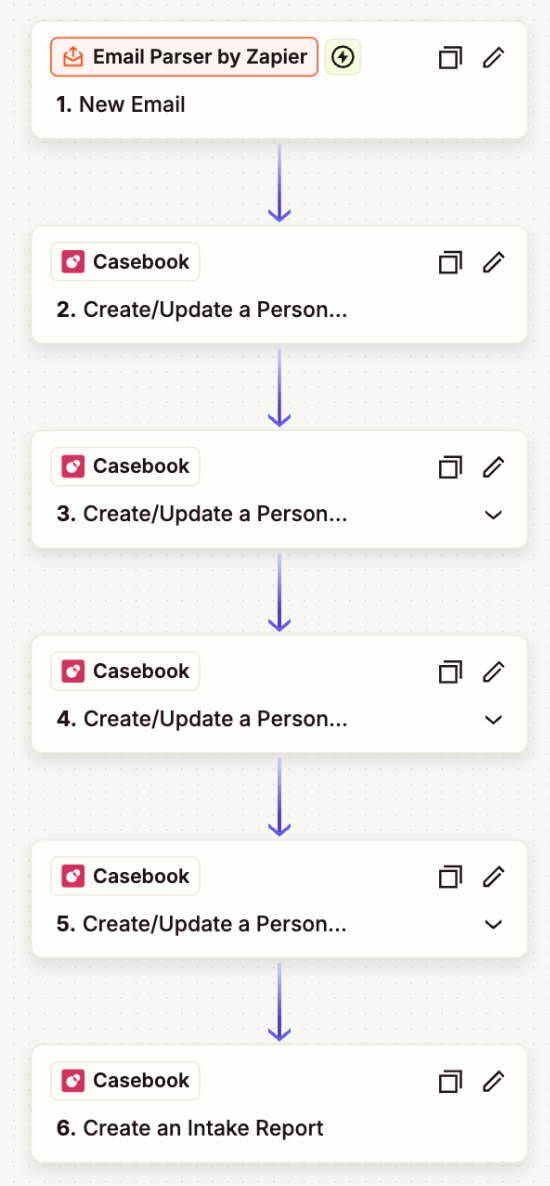Edit step 5 using pencil icon
Viewport: 550px width, 1186px height.
(493, 877)
